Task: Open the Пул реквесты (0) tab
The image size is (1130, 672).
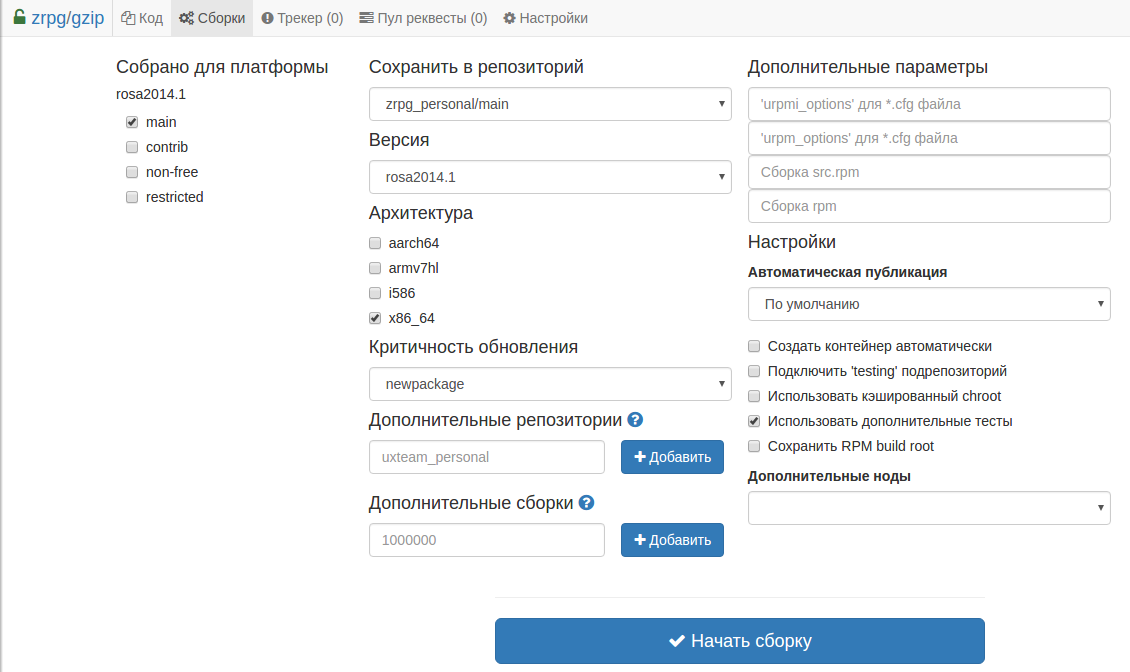Action: [x=423, y=18]
